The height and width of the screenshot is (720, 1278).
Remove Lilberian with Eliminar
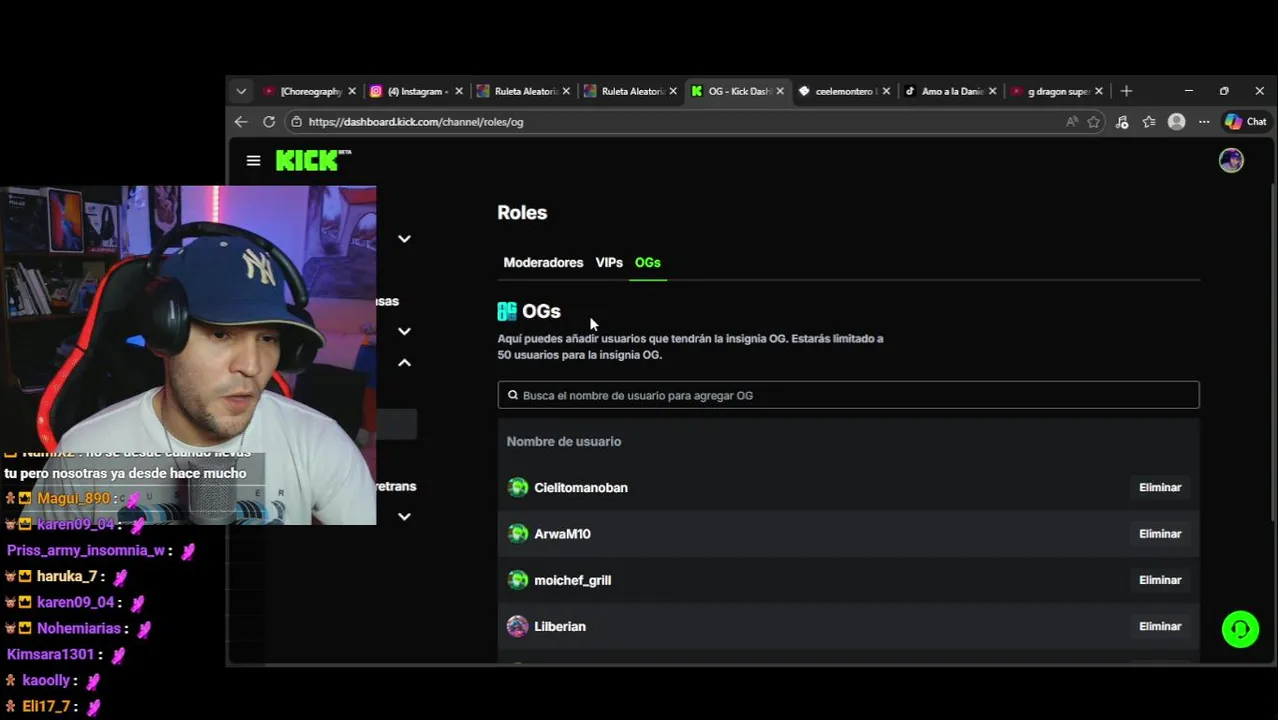pyautogui.click(x=1160, y=626)
